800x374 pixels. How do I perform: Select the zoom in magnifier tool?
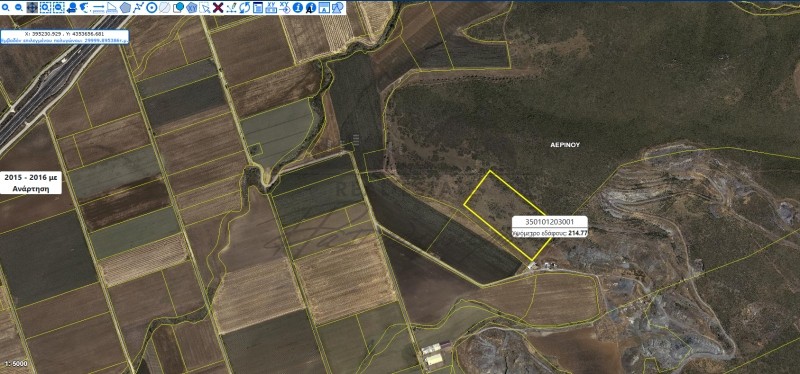click(5, 8)
